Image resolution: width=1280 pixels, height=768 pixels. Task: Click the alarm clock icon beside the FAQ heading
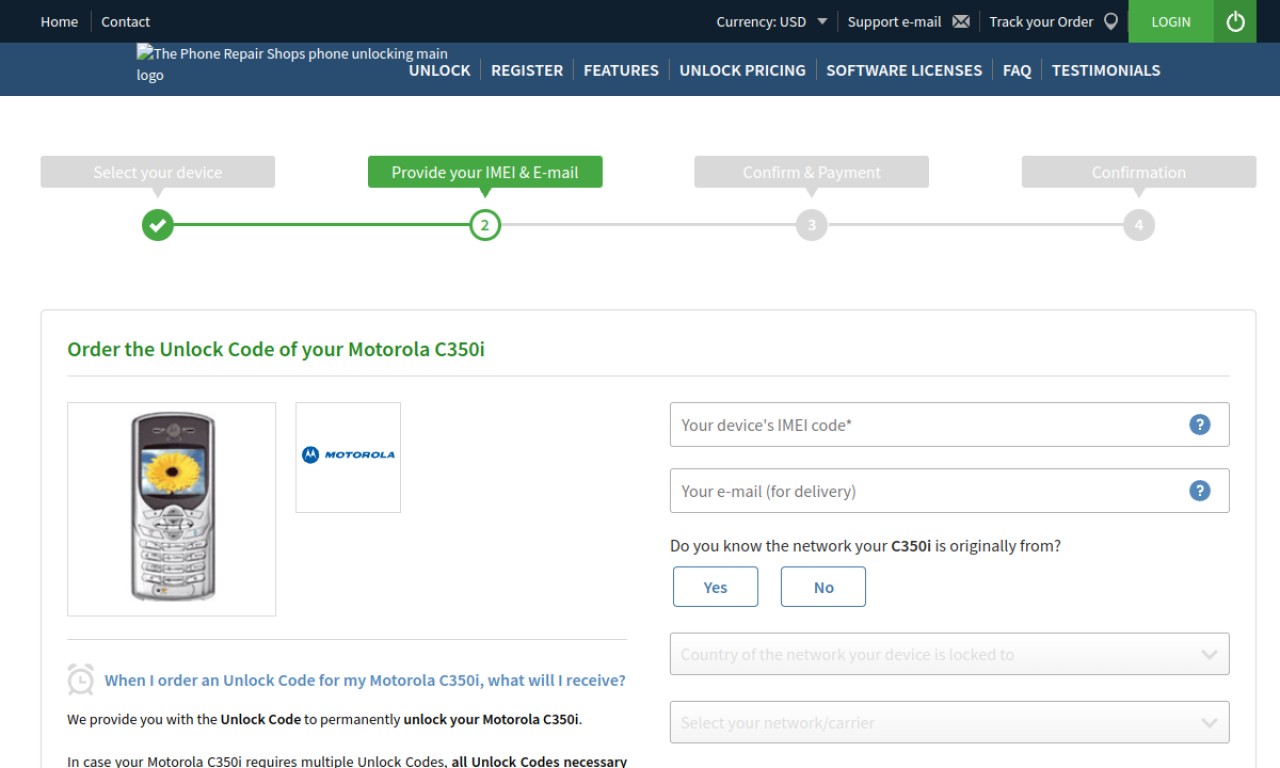coord(80,679)
